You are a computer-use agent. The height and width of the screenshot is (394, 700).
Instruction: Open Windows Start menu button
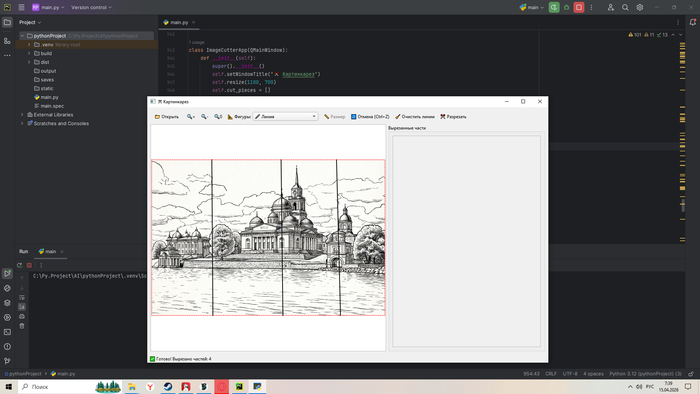point(8,386)
